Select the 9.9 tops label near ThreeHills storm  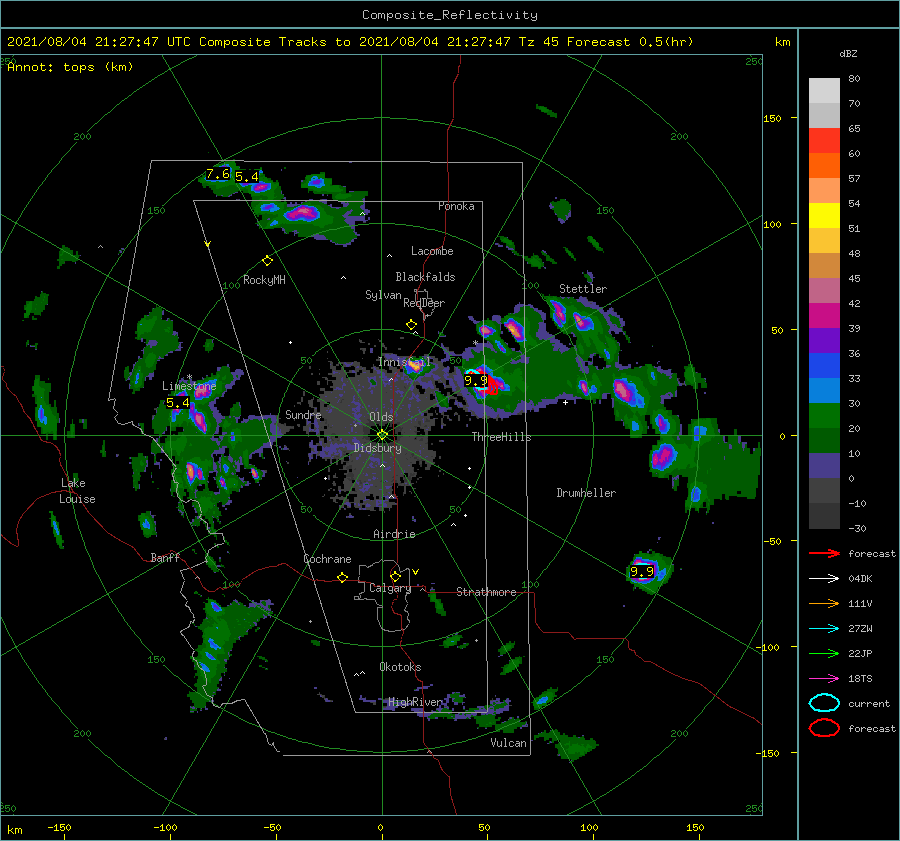click(476, 380)
